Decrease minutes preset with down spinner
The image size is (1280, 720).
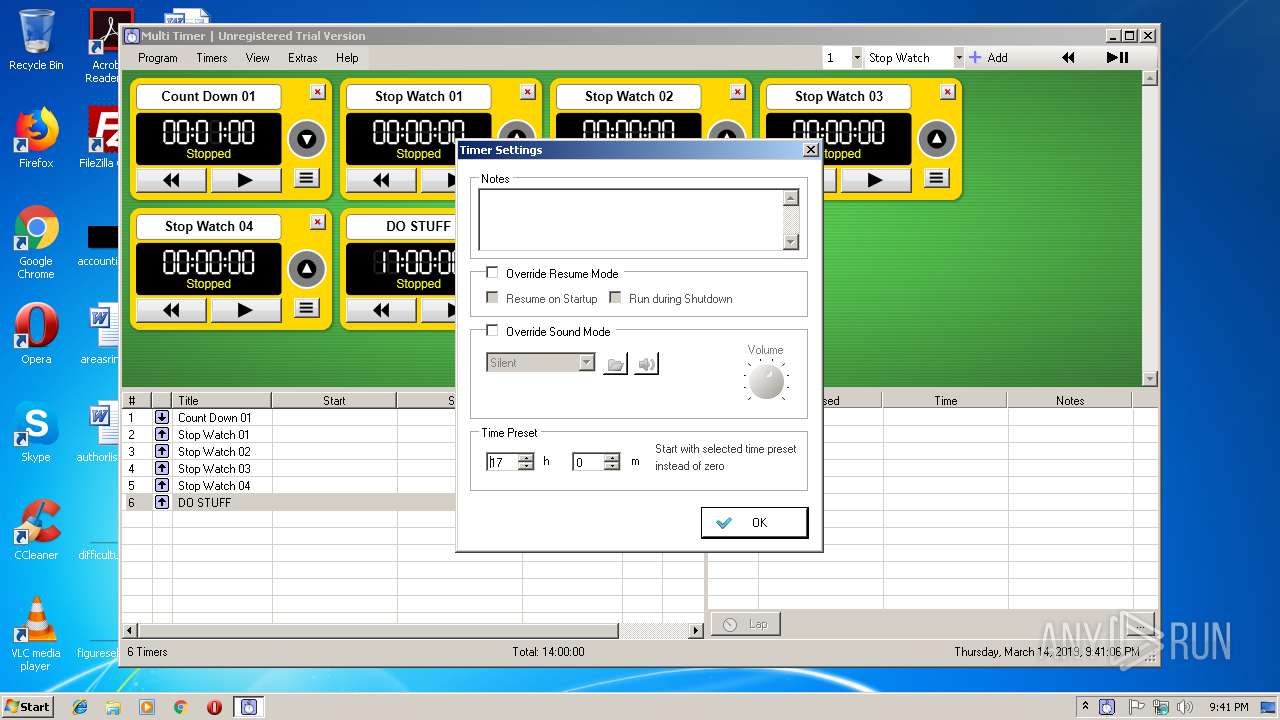pos(612,467)
